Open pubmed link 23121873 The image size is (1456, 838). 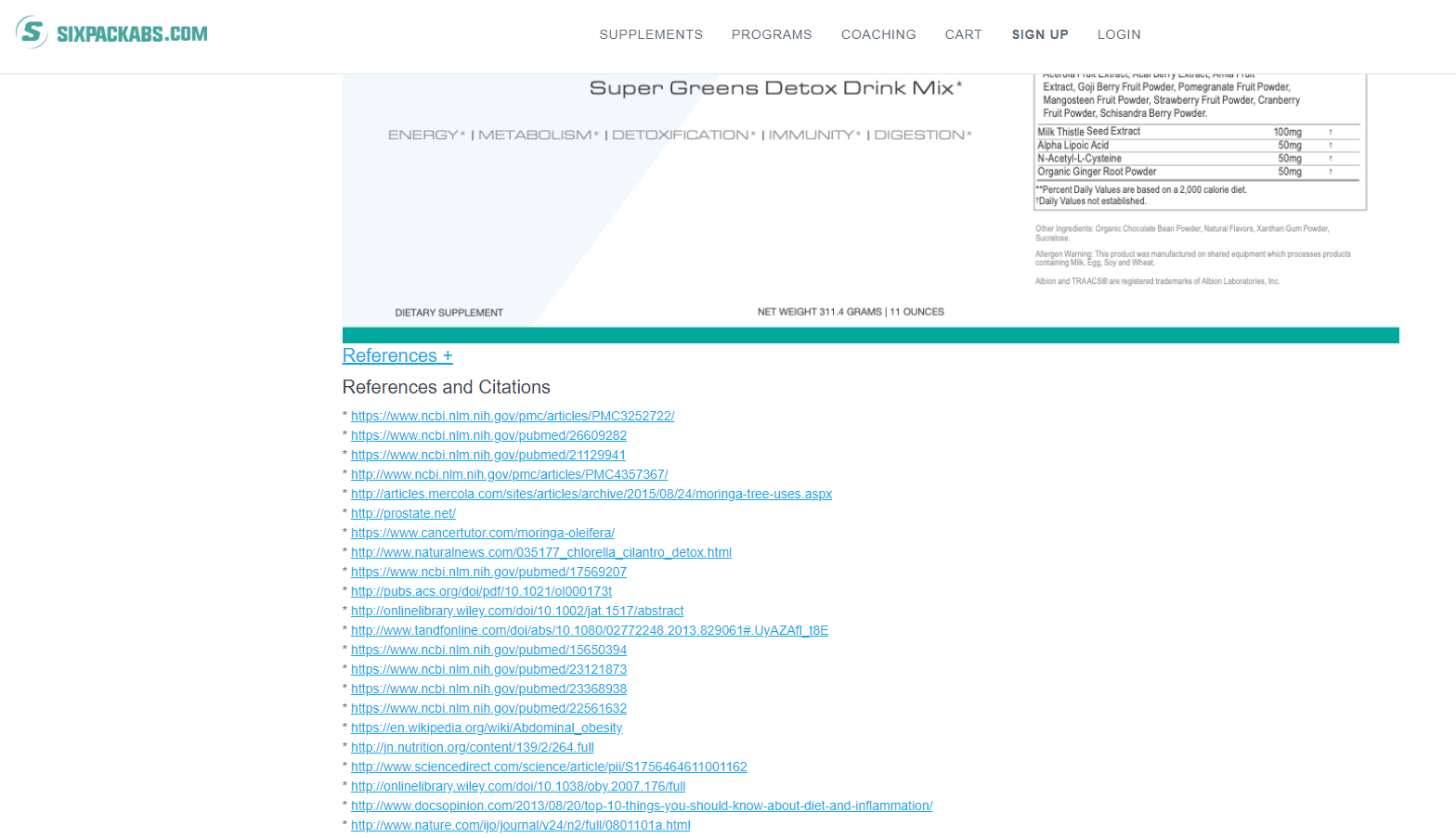tap(488, 669)
